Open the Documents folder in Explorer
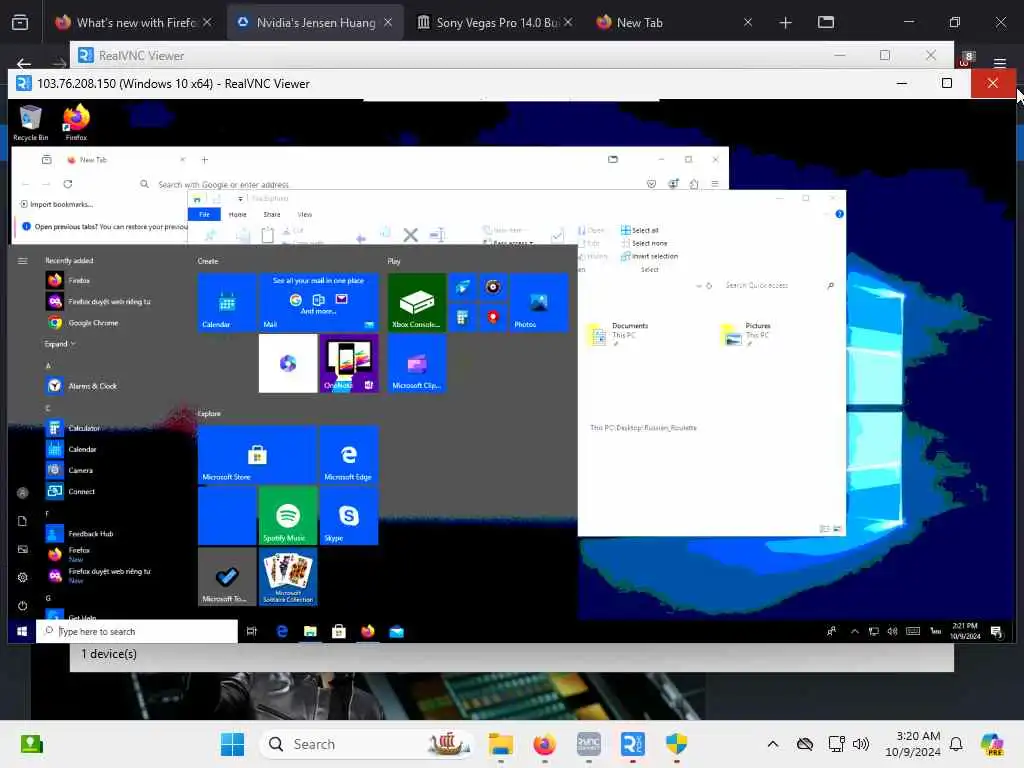Image resolution: width=1024 pixels, height=768 pixels. click(x=617, y=334)
